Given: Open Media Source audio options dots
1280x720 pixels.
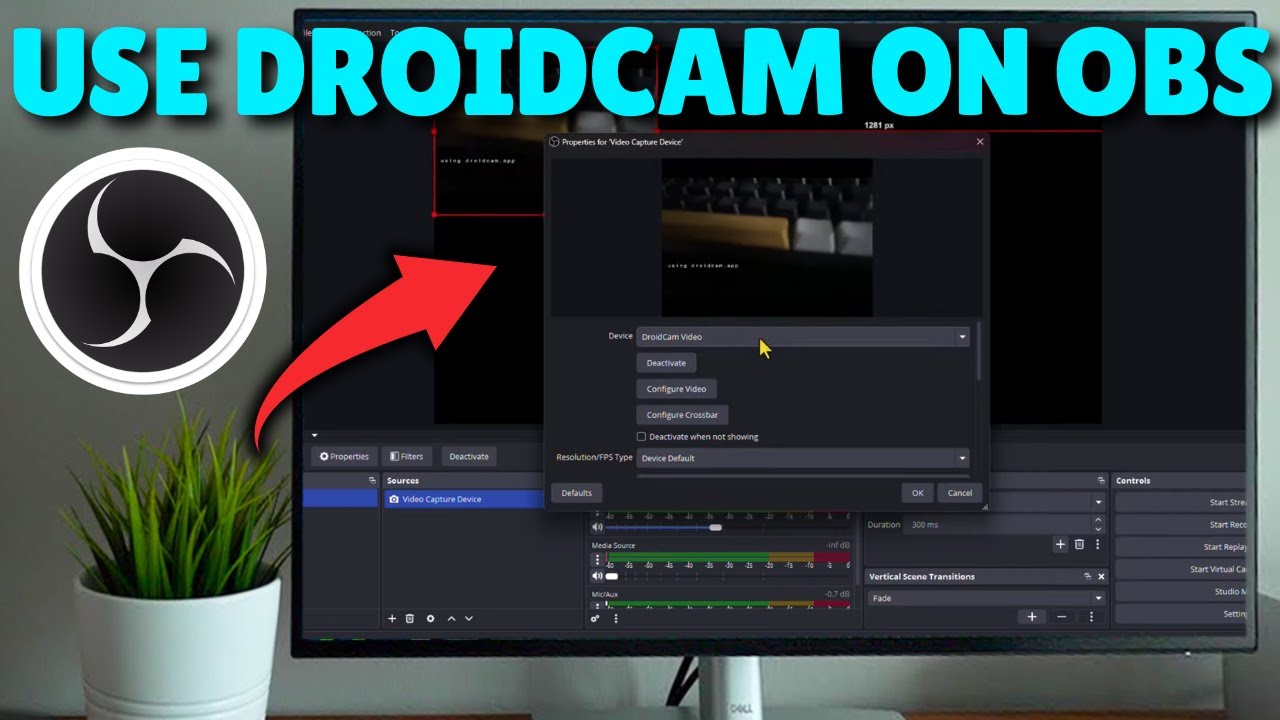Looking at the screenshot, I should point(598,560).
